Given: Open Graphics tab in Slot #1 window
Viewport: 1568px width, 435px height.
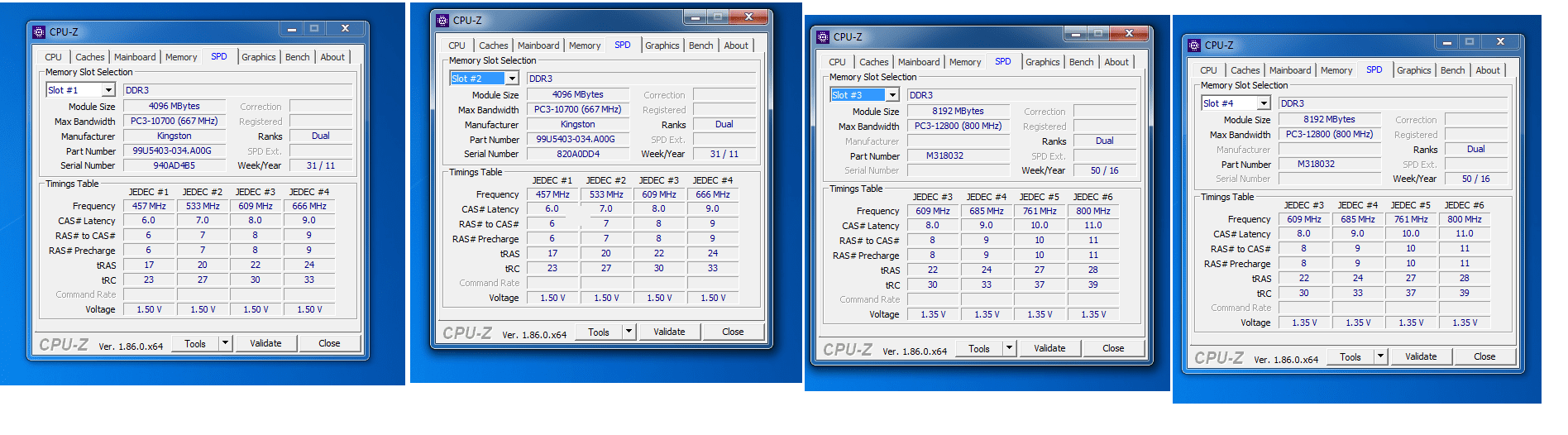Looking at the screenshot, I should point(259,57).
